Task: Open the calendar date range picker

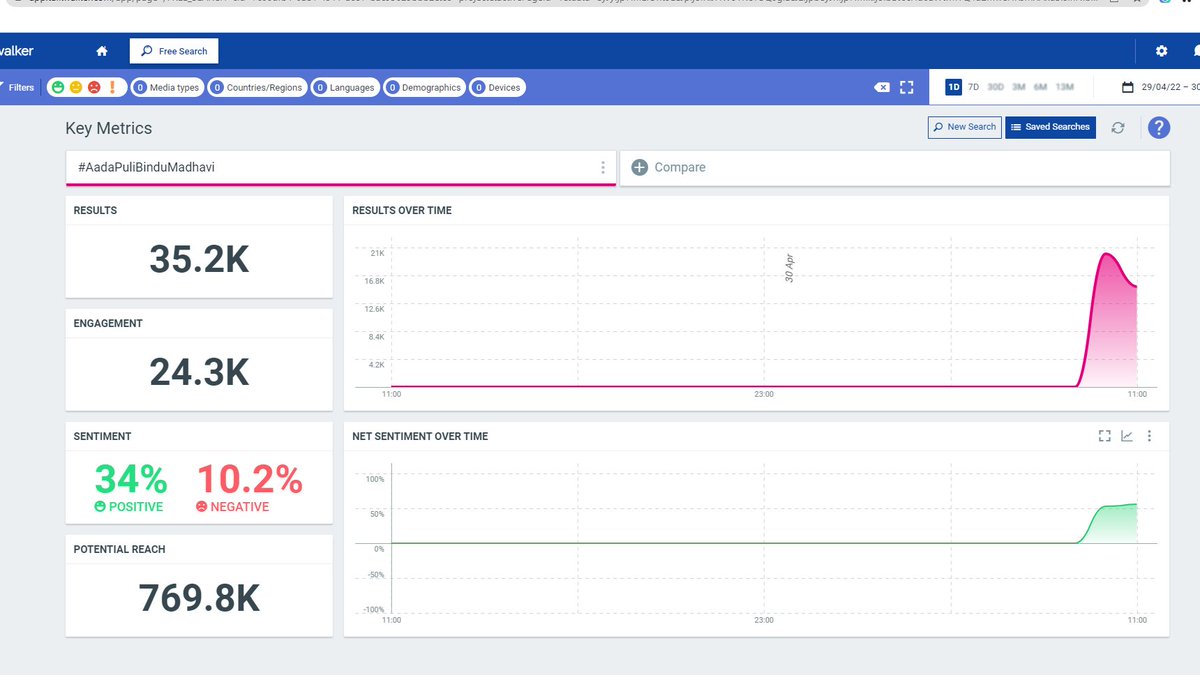Action: (1128, 87)
